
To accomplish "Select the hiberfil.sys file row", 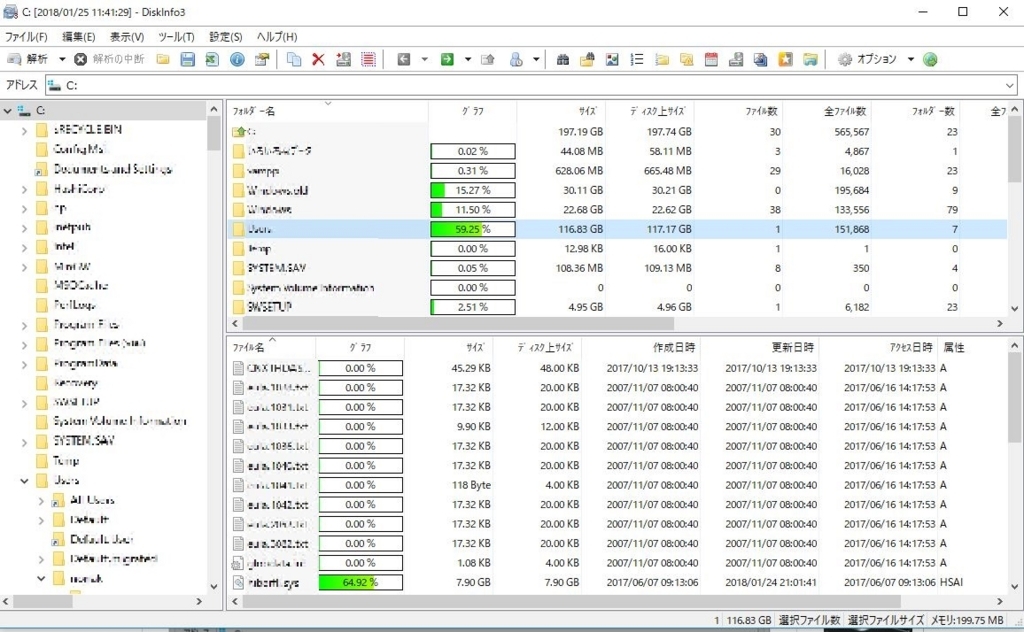I will click(x=617, y=582).
